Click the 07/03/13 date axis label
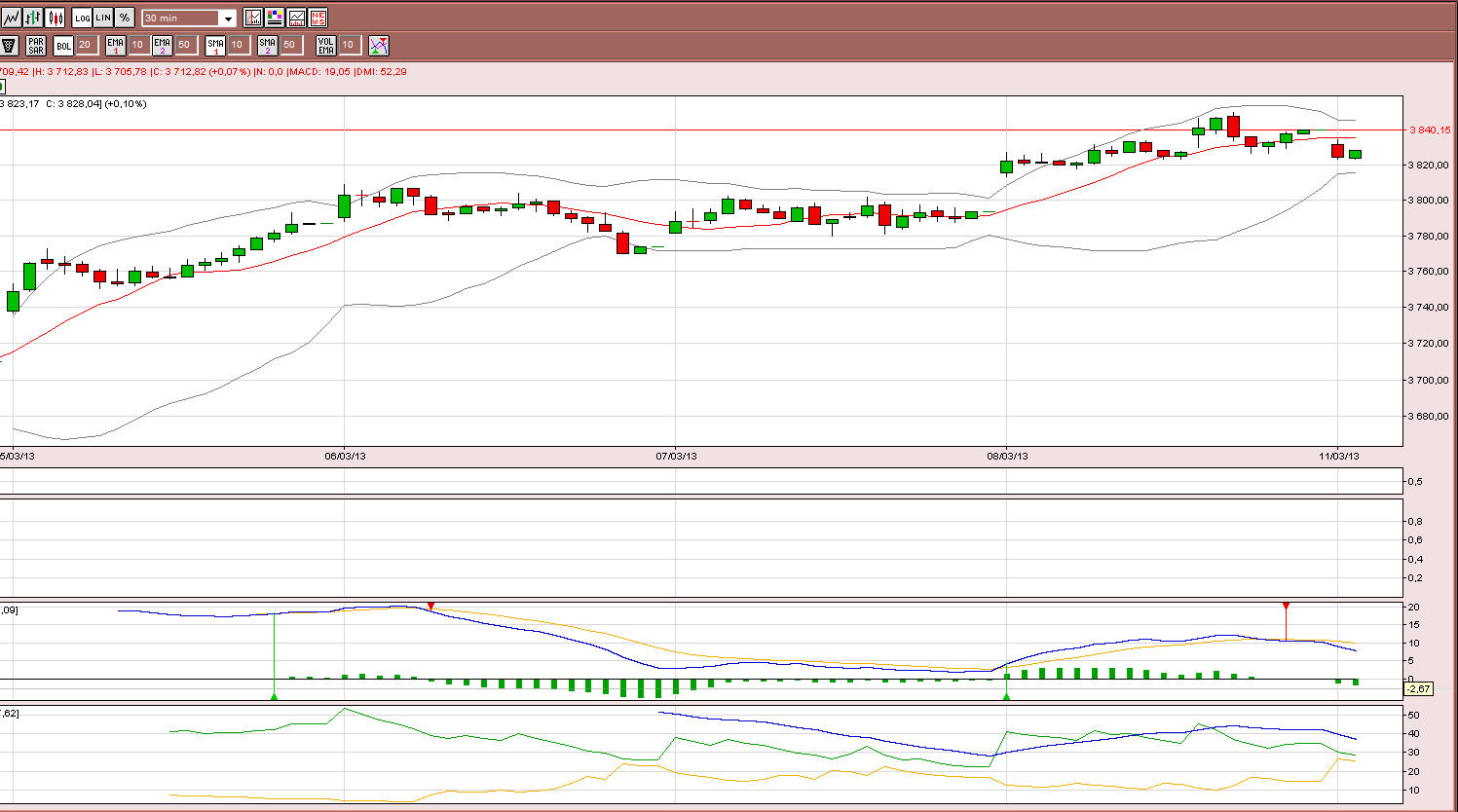Image resolution: width=1458 pixels, height=812 pixels. click(x=676, y=456)
